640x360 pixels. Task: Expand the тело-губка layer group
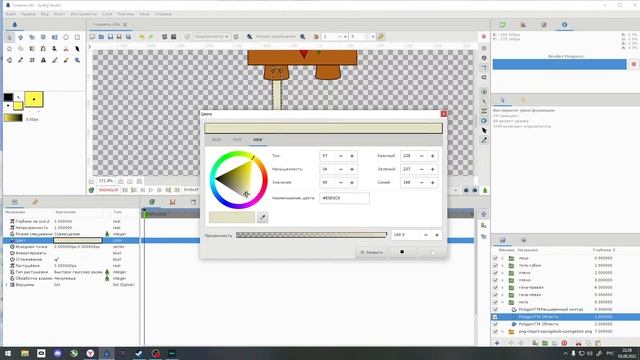503,265
